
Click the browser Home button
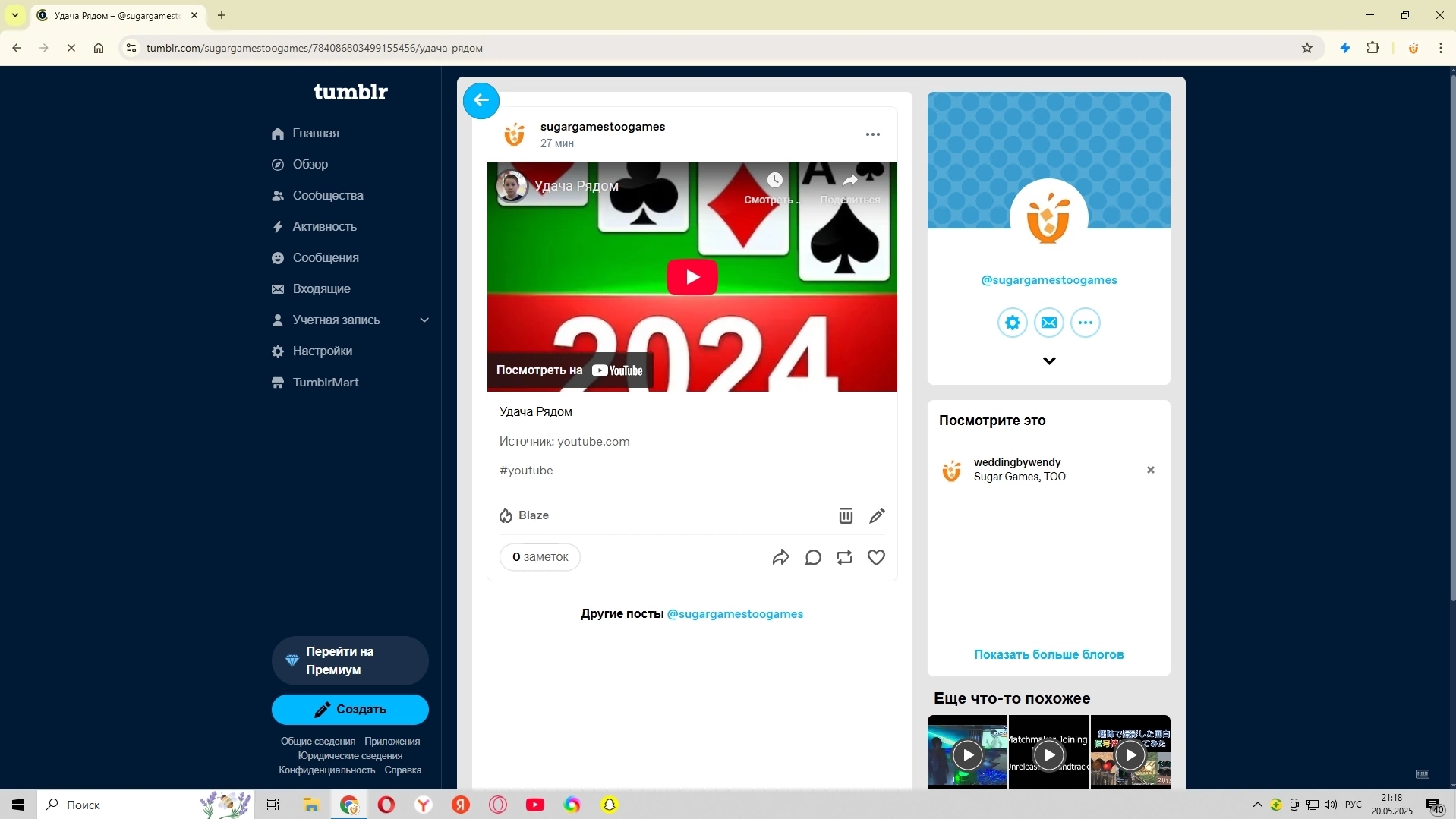(99, 48)
